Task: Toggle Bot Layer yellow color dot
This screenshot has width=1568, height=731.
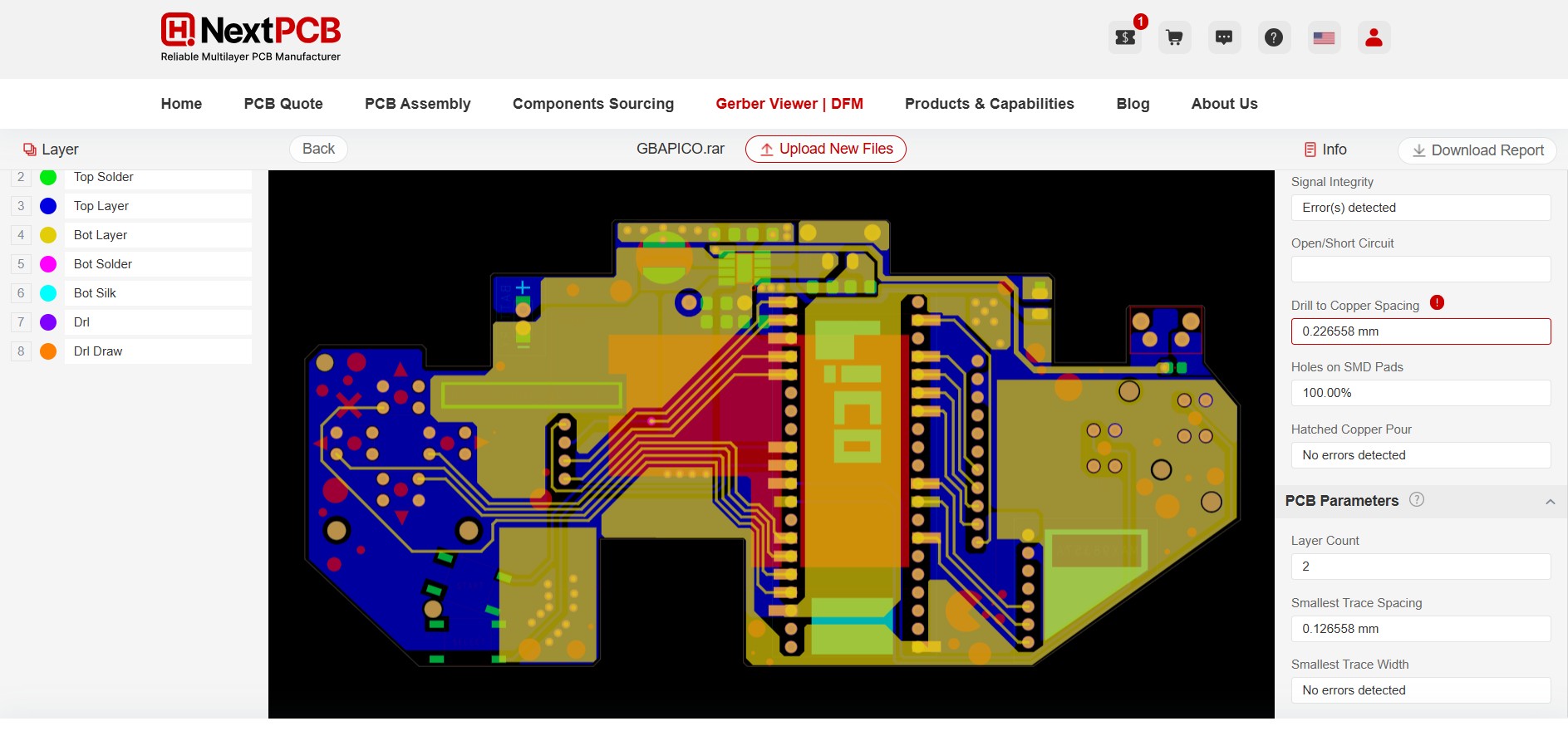Action: pyautogui.click(x=48, y=235)
